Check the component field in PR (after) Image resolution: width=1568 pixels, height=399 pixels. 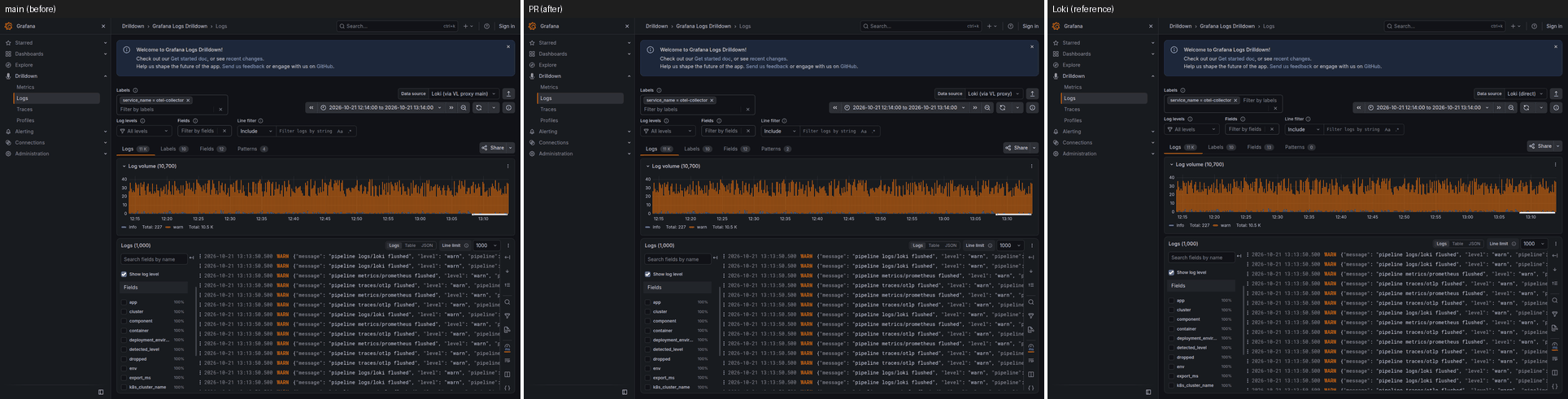tap(647, 321)
